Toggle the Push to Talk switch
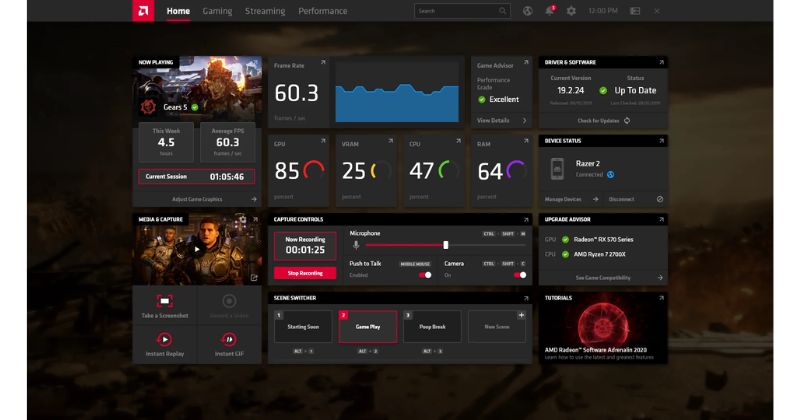This screenshot has height=420, width=800. click(425, 275)
